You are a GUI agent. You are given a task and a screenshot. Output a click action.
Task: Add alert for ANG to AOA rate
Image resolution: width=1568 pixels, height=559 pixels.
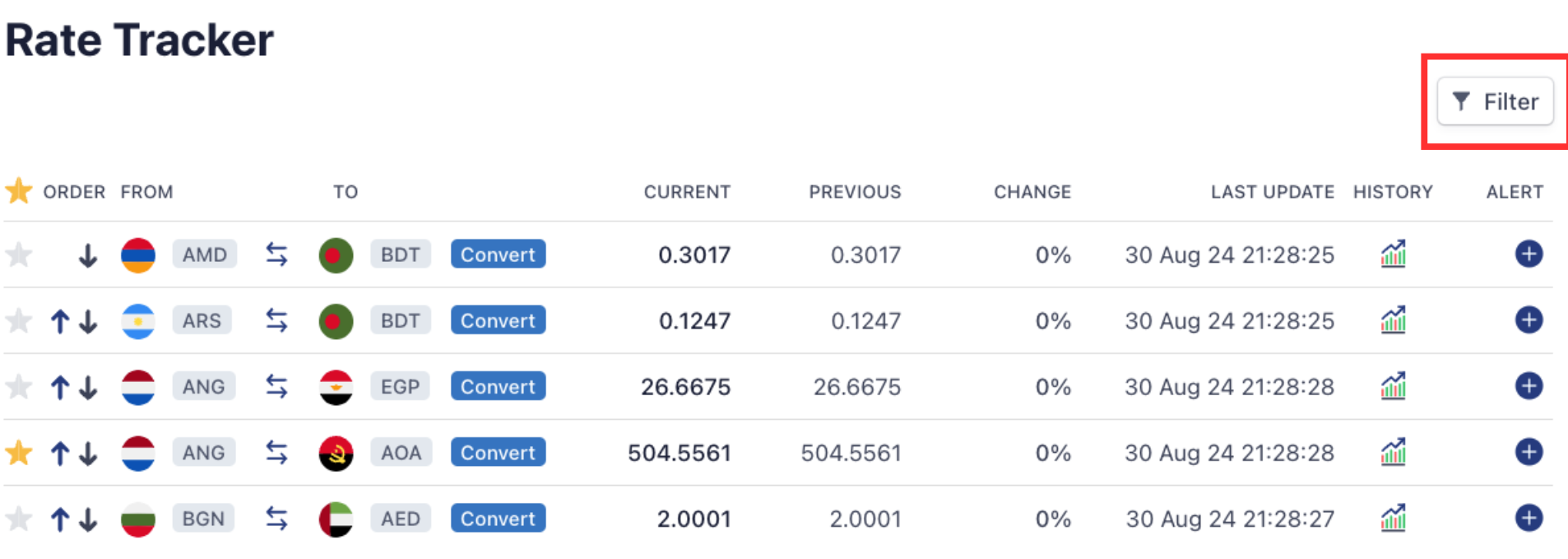click(1528, 452)
